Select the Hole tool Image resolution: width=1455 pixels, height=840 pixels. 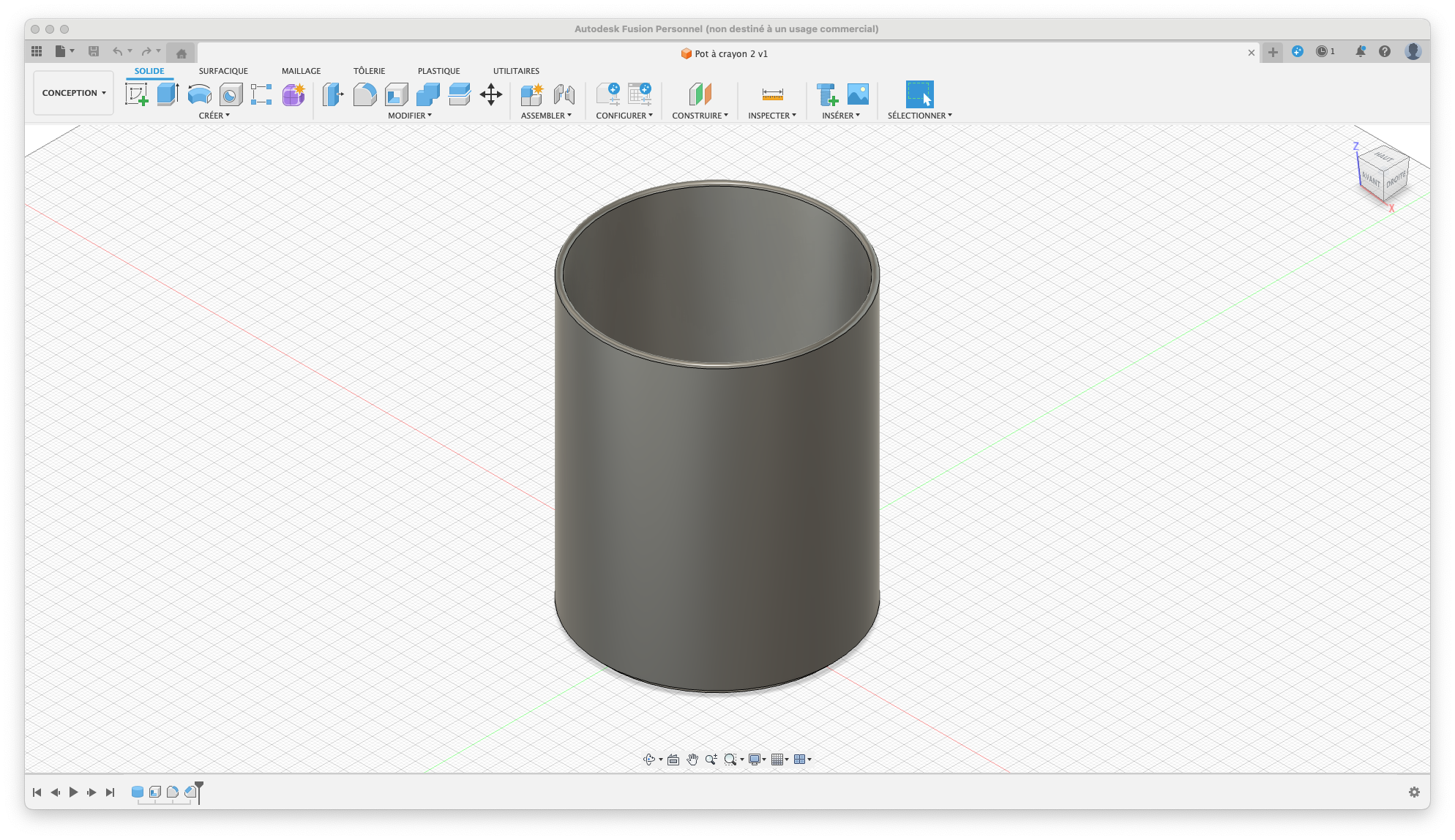pos(231,95)
